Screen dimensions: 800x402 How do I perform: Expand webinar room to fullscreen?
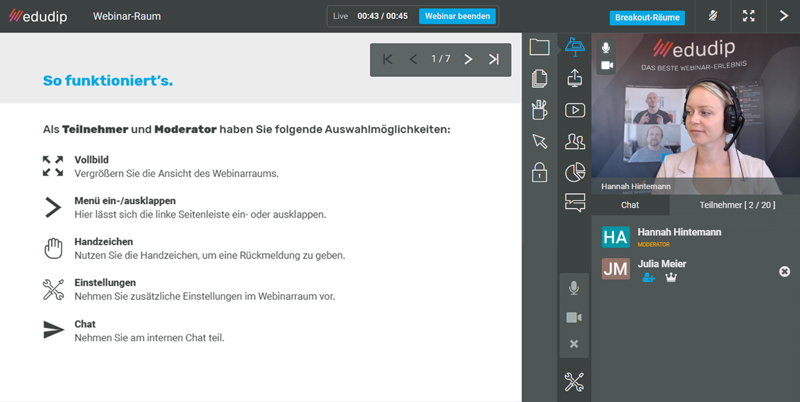click(x=748, y=16)
